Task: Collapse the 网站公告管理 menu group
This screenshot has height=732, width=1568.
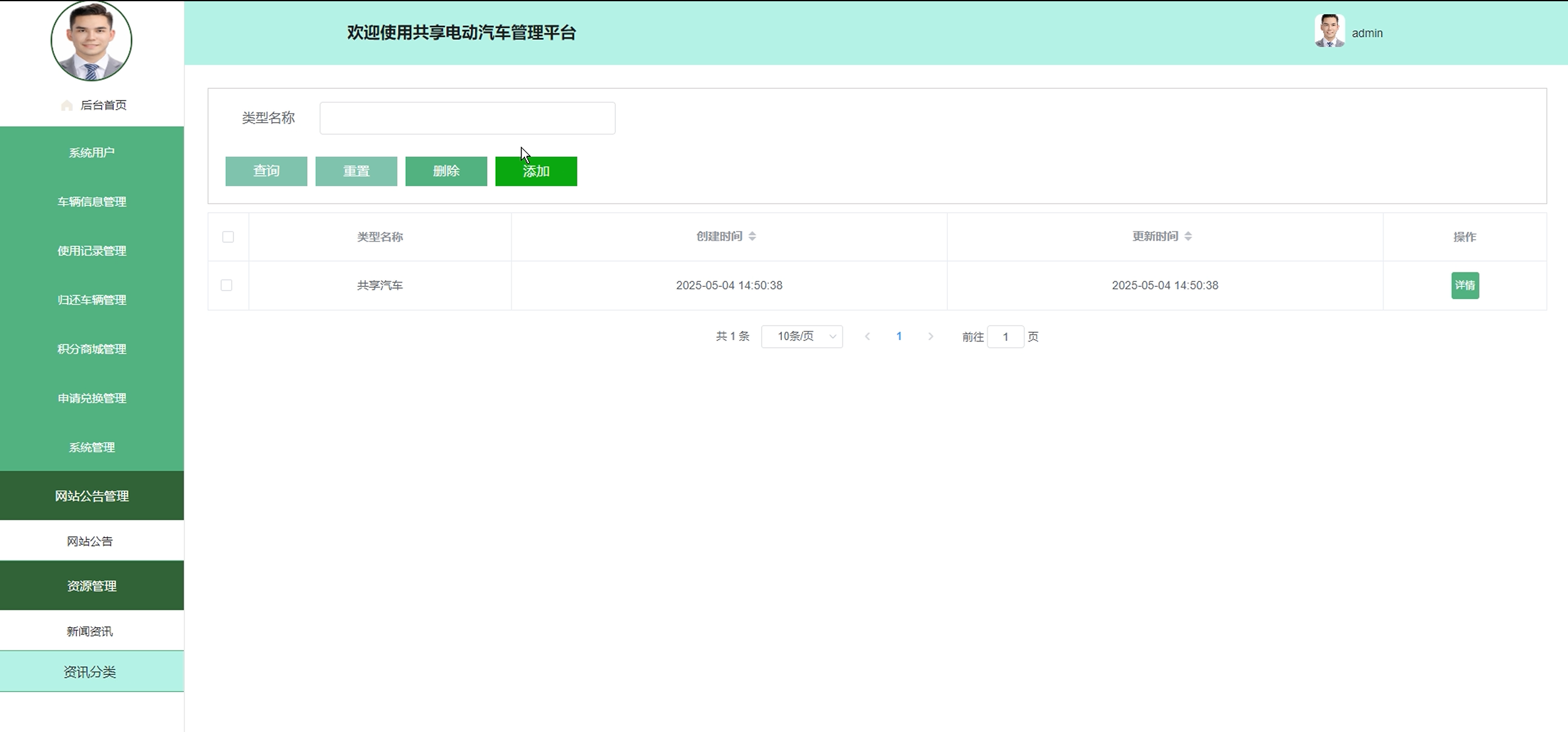Action: pos(92,496)
